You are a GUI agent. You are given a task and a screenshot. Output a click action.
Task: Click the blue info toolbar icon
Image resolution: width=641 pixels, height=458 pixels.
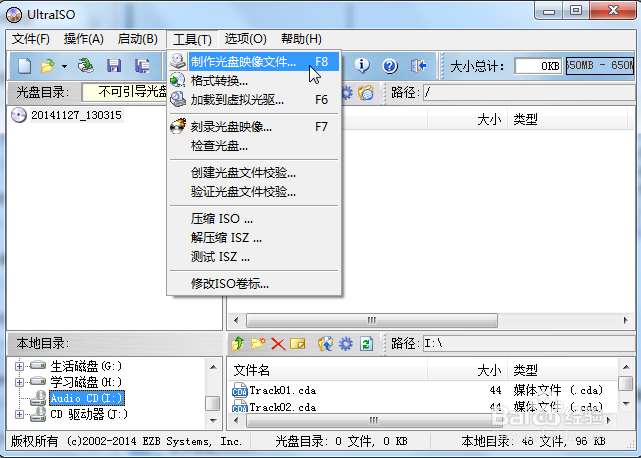(x=362, y=65)
